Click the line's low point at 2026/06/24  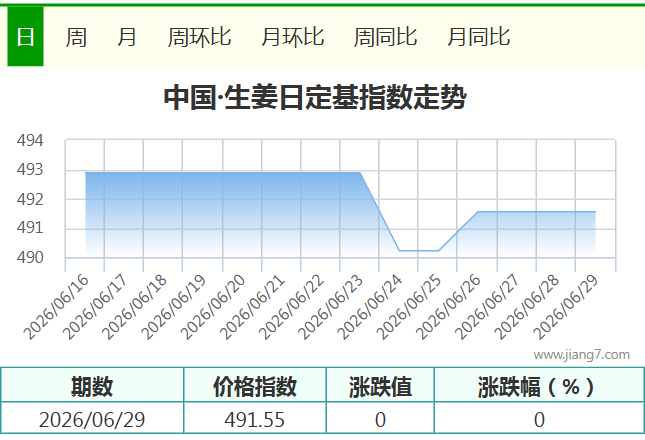399,250
